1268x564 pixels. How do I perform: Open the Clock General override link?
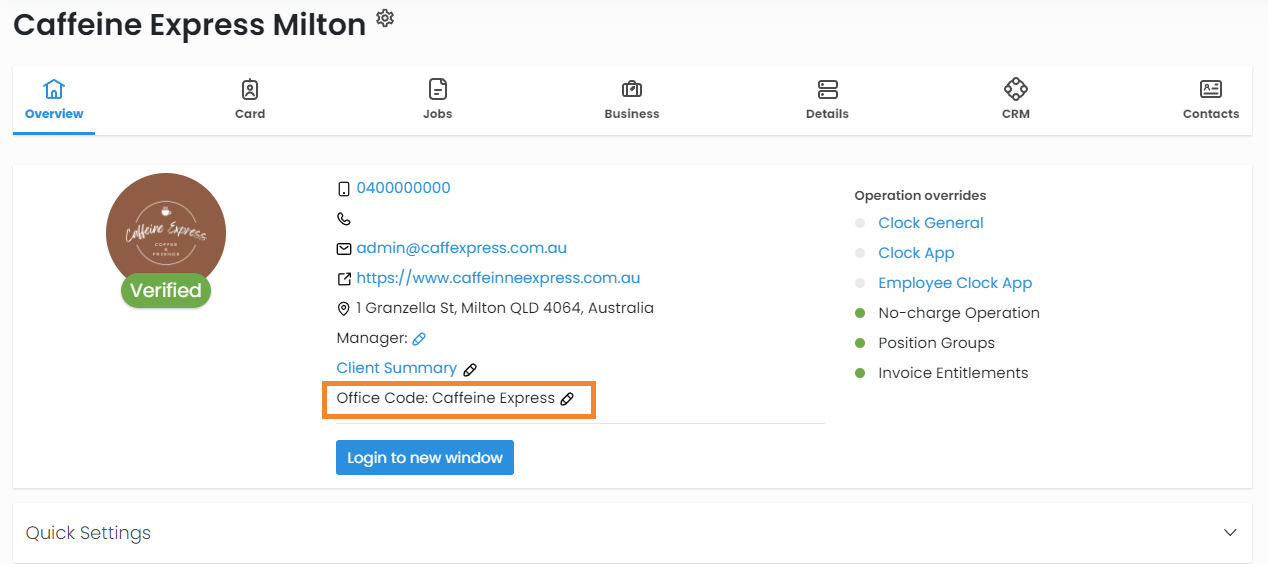click(x=930, y=223)
